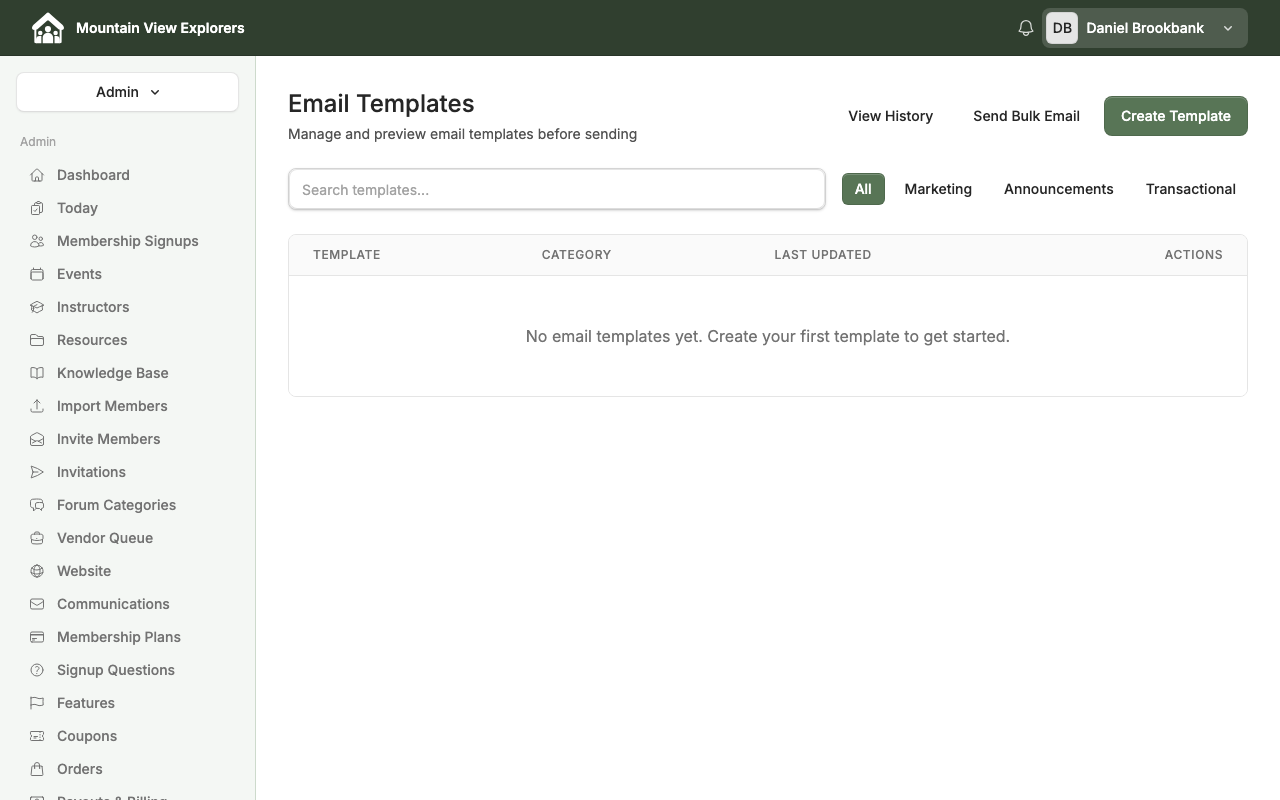
Task: Click the Features flag icon
Action: pyautogui.click(x=37, y=703)
